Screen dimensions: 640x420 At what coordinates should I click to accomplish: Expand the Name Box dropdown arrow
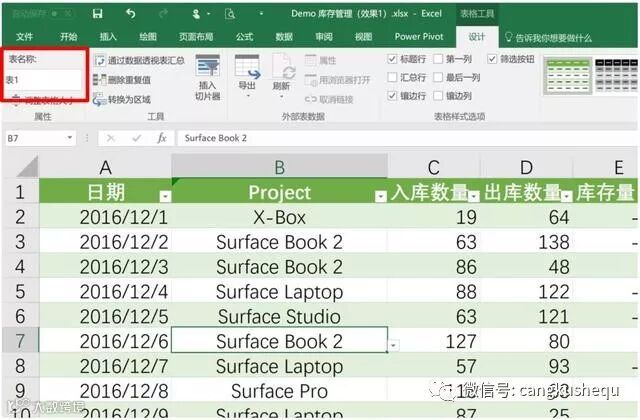pos(70,138)
